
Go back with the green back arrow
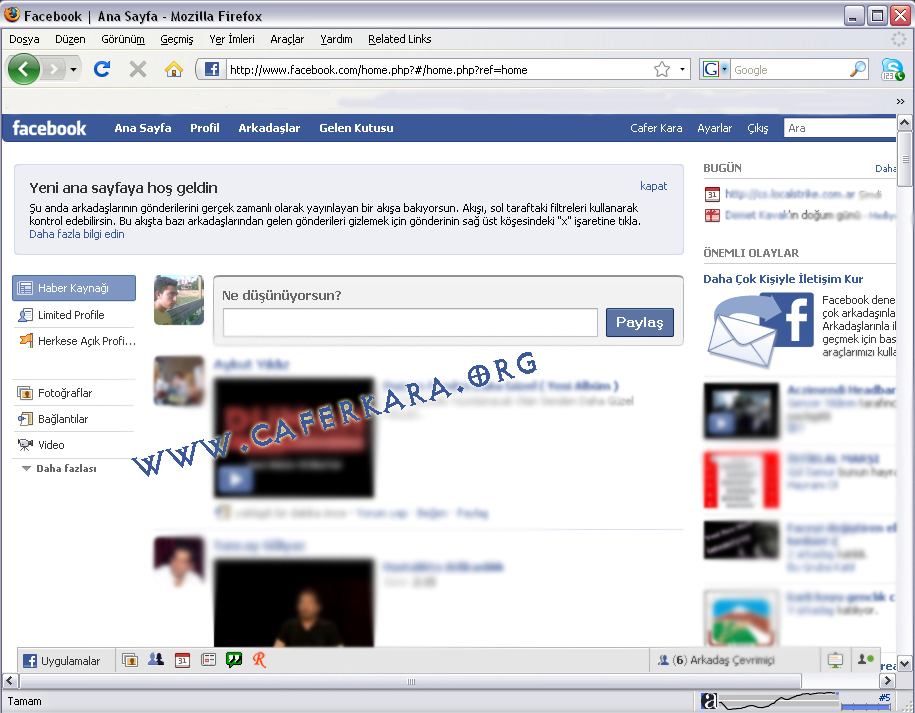coord(23,69)
